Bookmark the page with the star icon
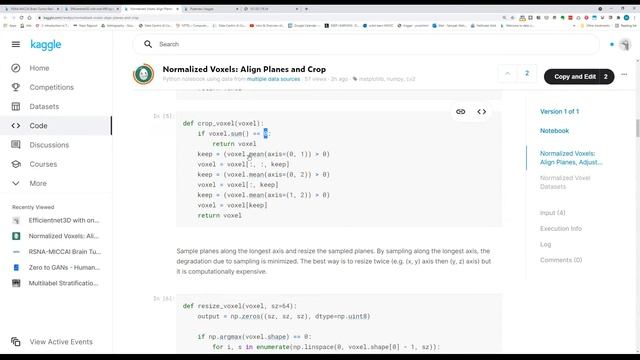The height and width of the screenshot is (360, 640). coord(513,18)
